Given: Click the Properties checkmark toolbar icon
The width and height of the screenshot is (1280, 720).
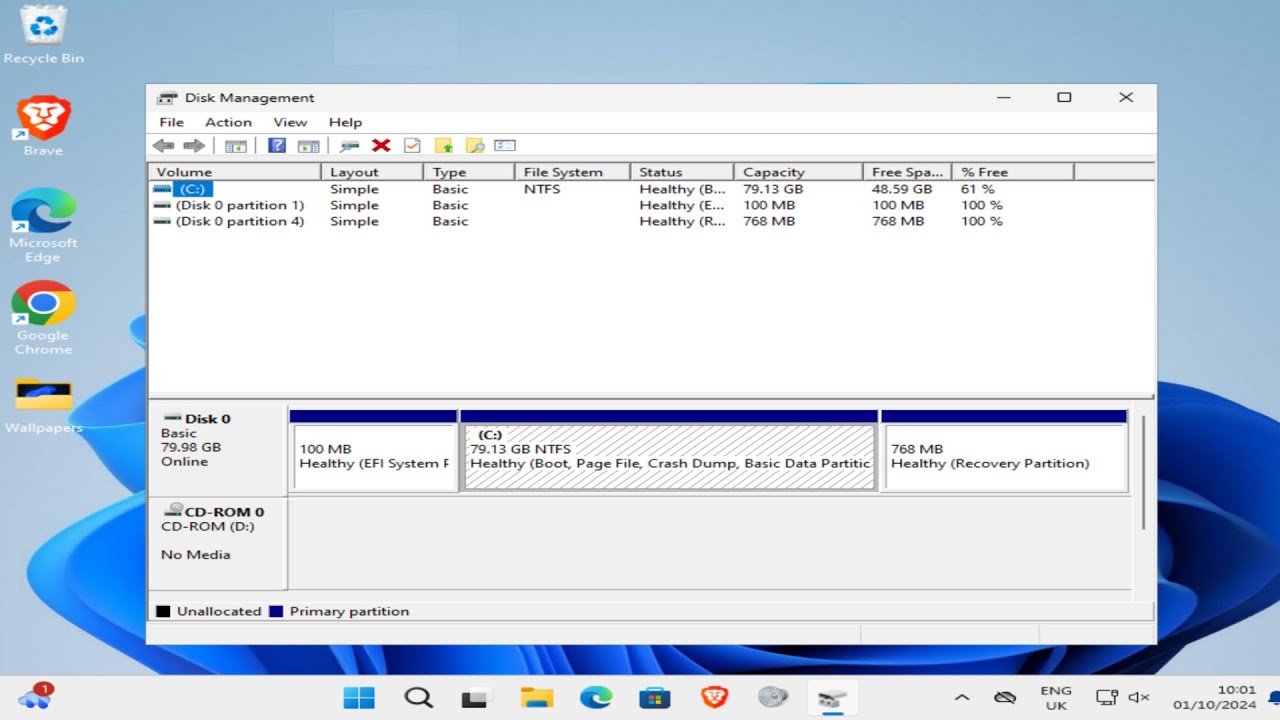Looking at the screenshot, I should click(412, 146).
